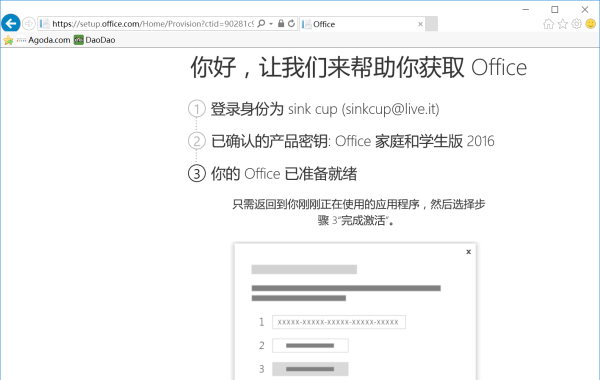600x380 pixels.
Task: Open a new blank tab
Action: (431, 24)
